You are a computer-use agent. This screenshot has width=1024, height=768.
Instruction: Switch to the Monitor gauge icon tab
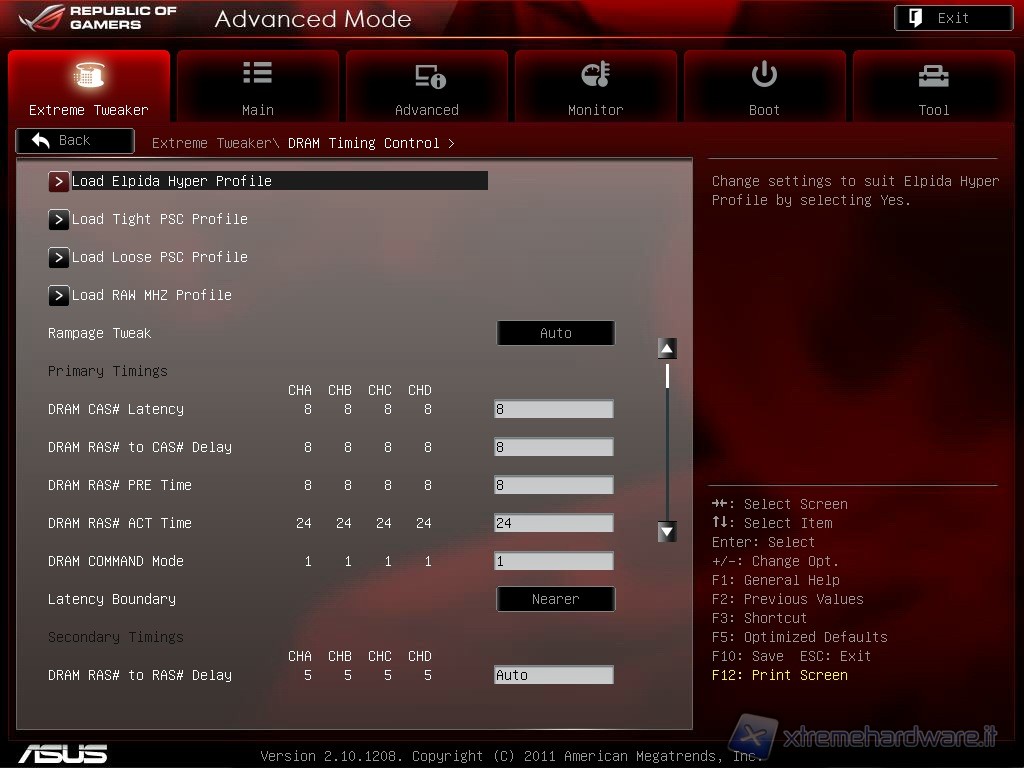pyautogui.click(x=595, y=75)
